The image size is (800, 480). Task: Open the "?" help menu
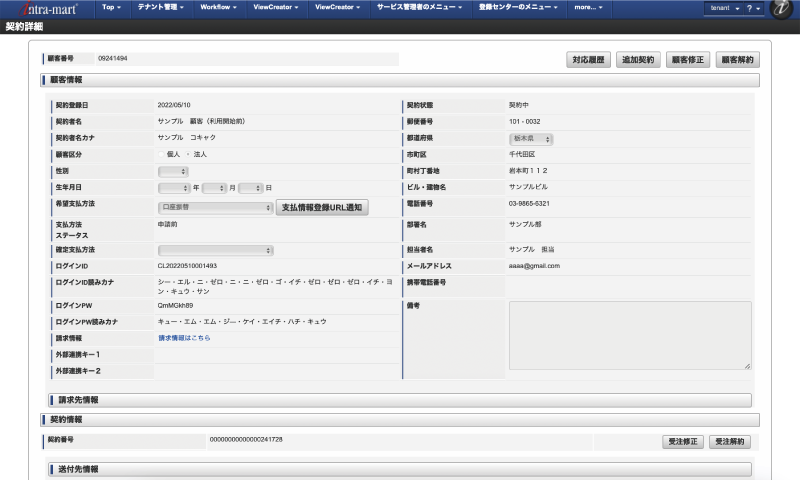[x=752, y=8]
